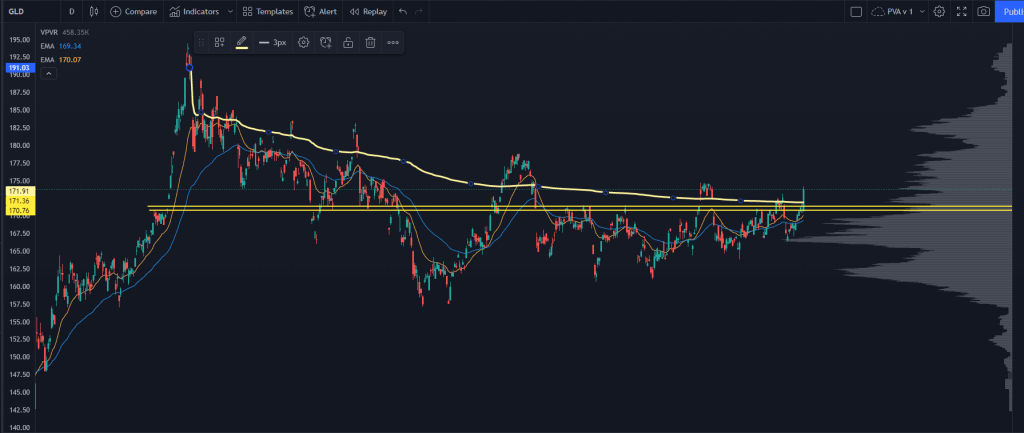This screenshot has width=1024, height=433.
Task: Collapse the indicator legend with chevron
Action: (49, 74)
